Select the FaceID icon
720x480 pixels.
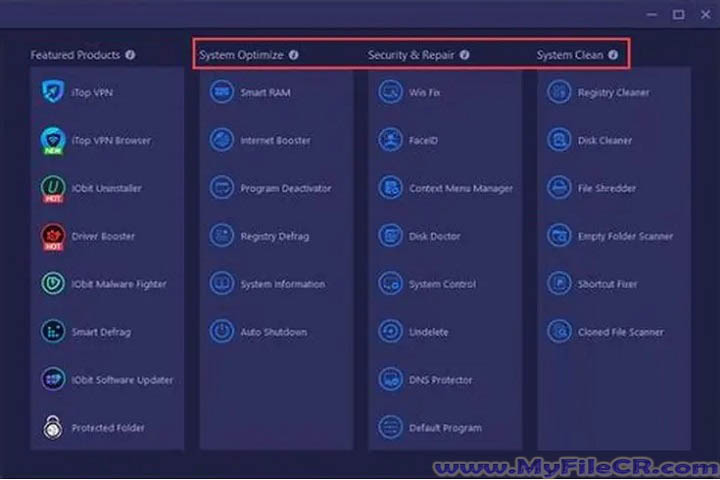390,140
